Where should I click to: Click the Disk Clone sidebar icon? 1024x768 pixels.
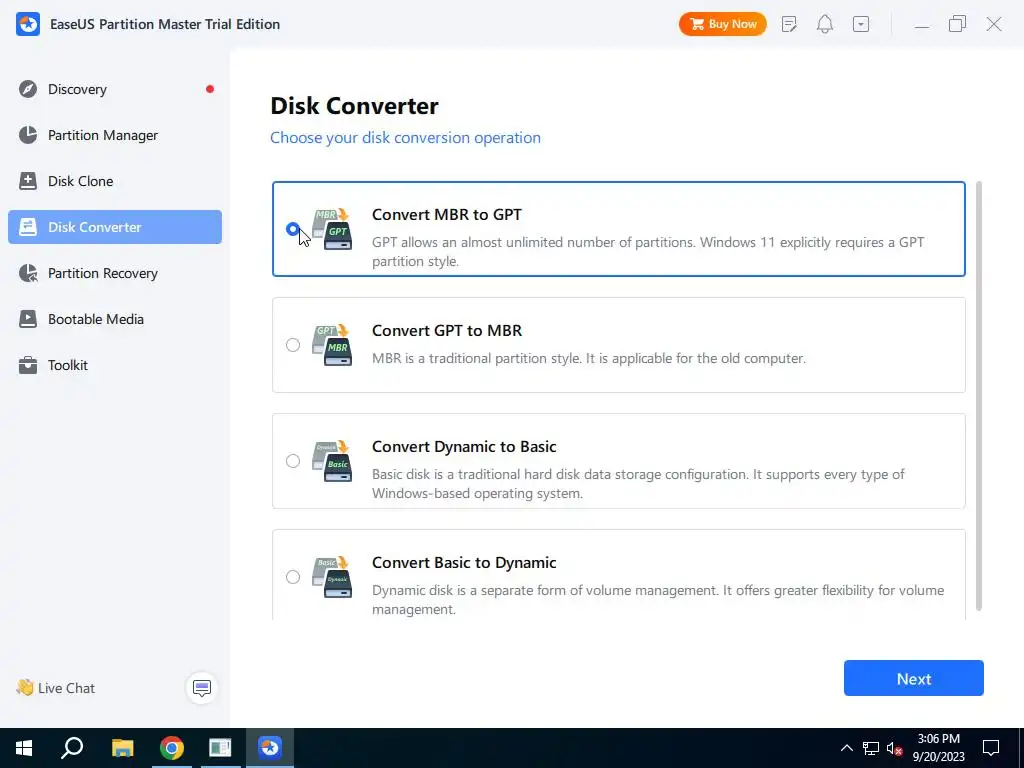coord(28,181)
